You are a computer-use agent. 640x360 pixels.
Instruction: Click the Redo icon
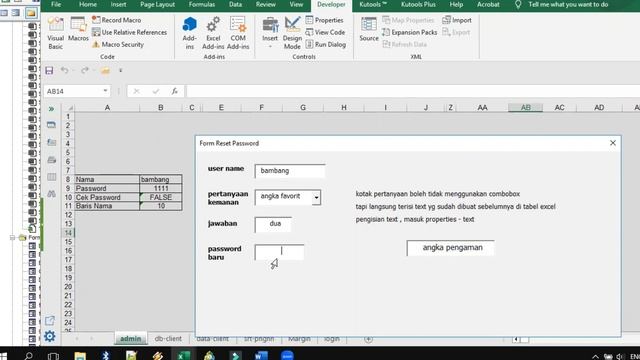[84, 71]
